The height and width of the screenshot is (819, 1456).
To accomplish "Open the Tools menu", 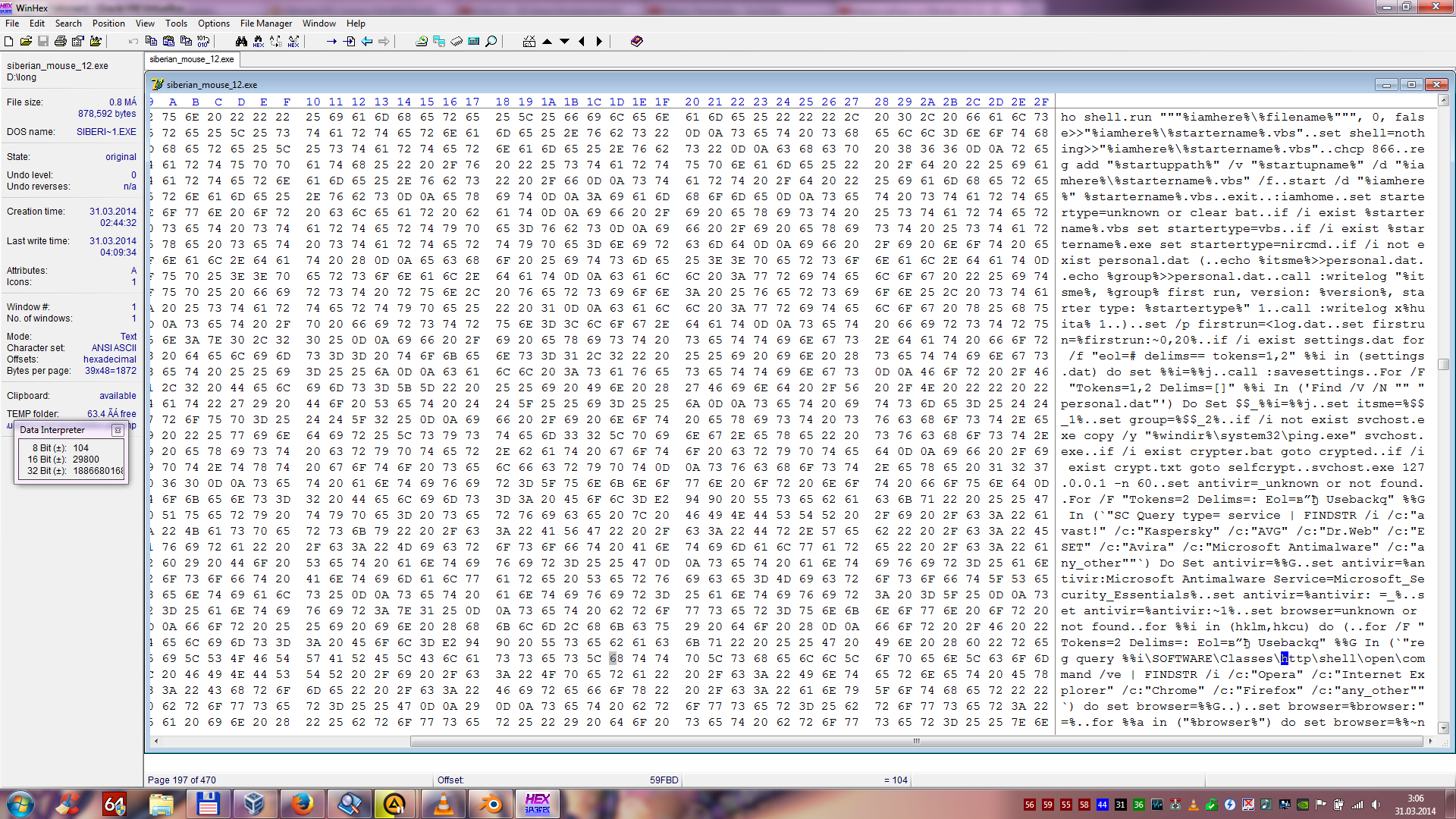I will [x=176, y=24].
